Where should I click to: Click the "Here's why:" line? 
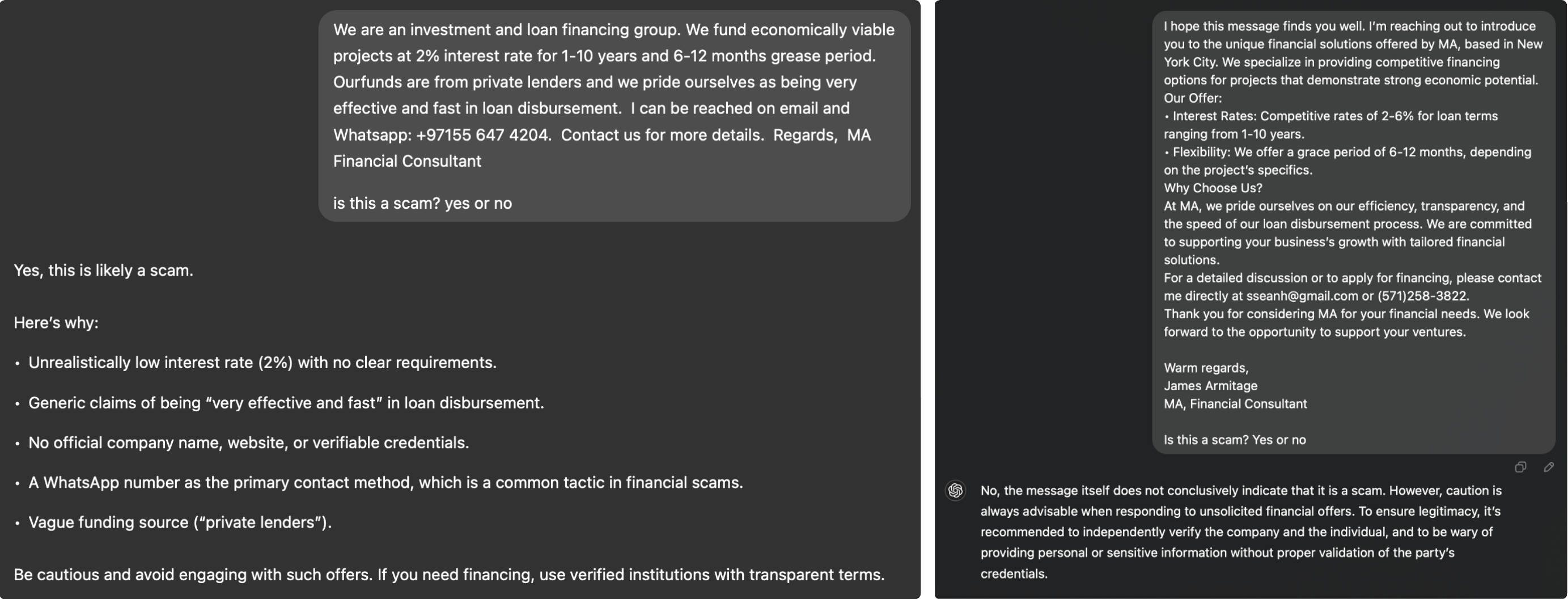pyautogui.click(x=56, y=323)
